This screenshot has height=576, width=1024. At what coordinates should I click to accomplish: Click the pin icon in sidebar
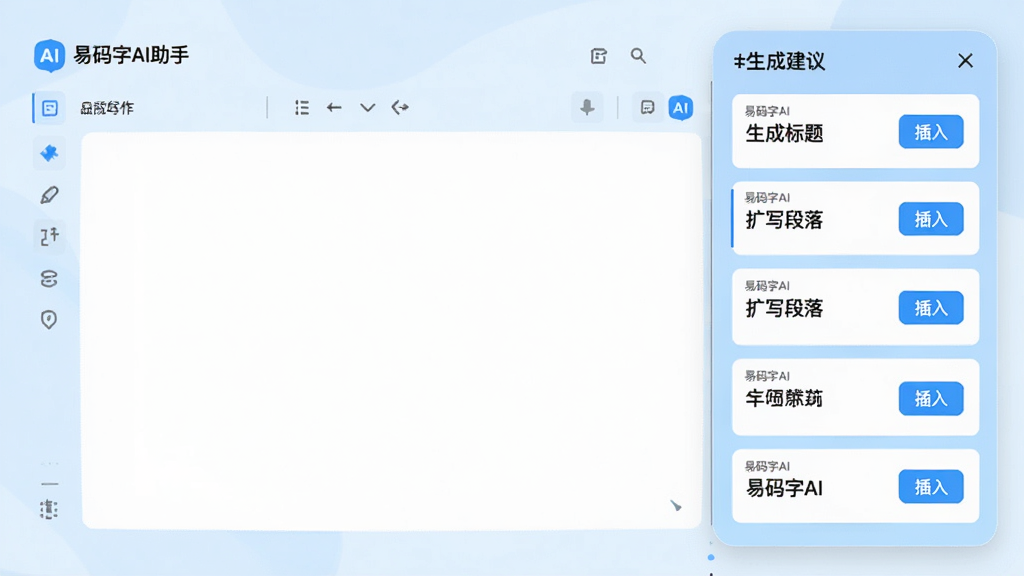[x=49, y=153]
